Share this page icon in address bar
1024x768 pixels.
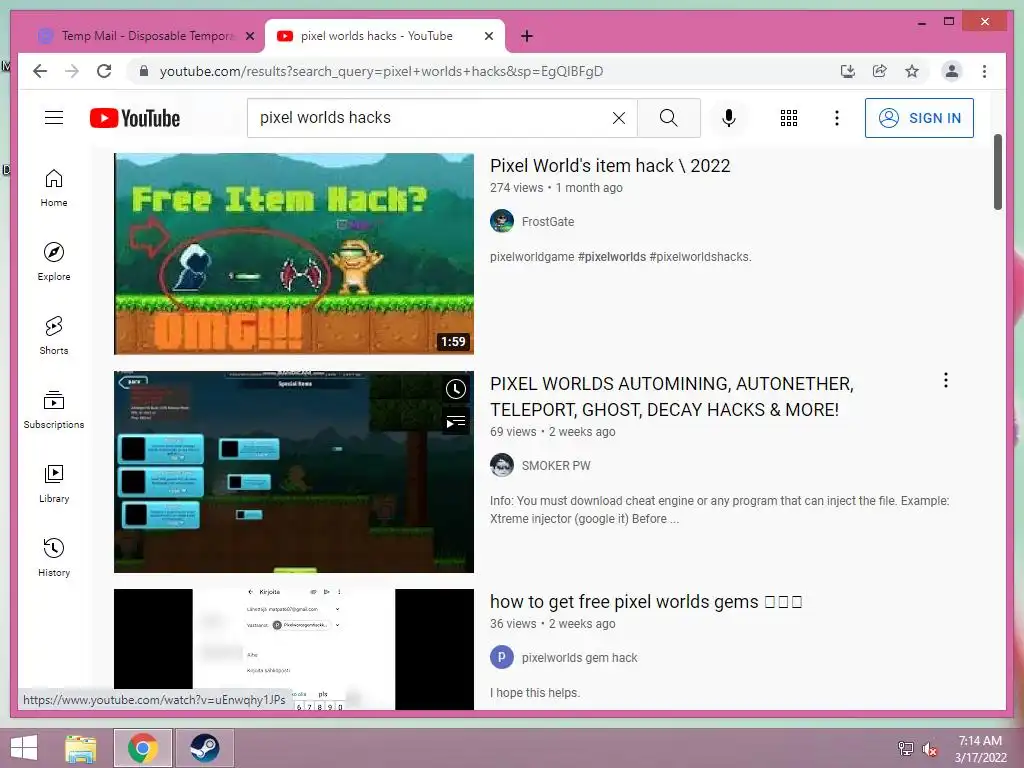tap(880, 71)
